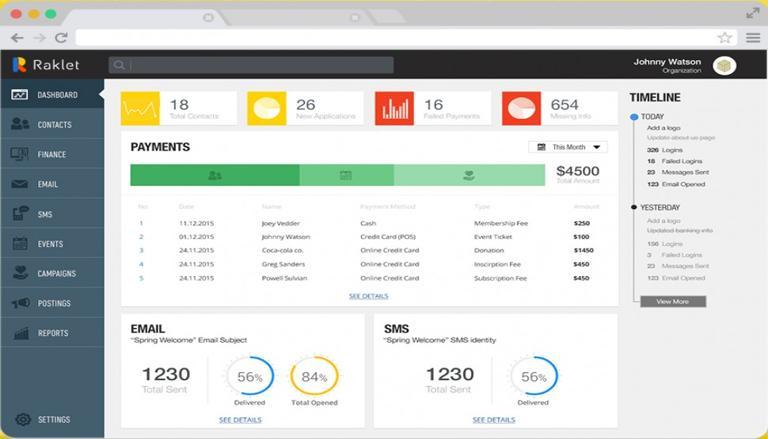The image size is (768, 439).
Task: Click See Details under Payments table
Action: (368, 296)
